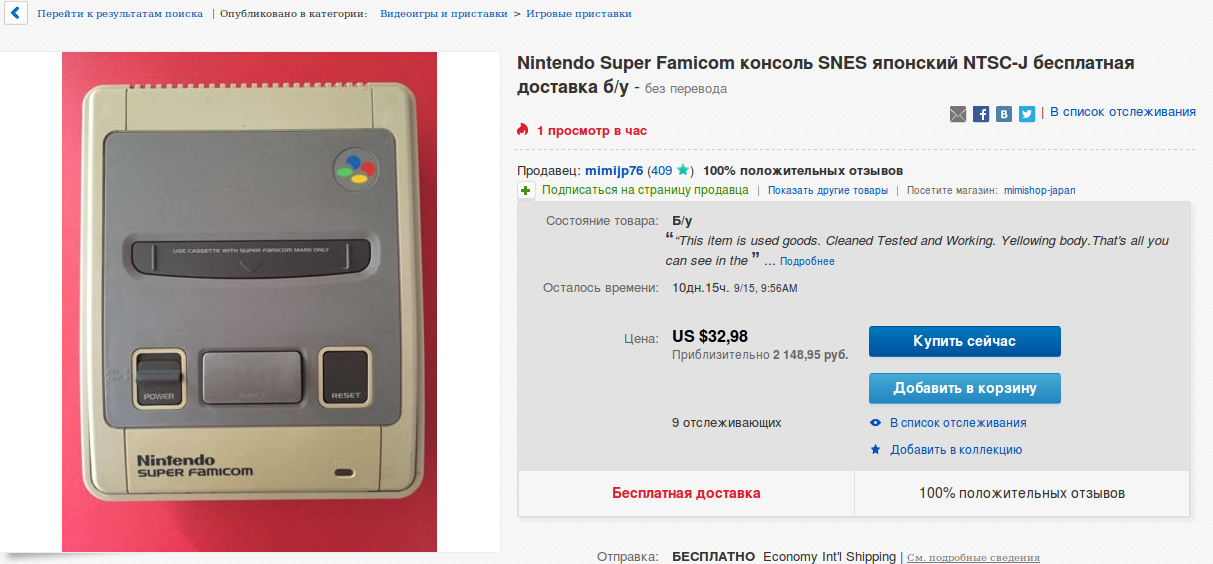Share listing on Twitter
The width and height of the screenshot is (1213, 564).
1027,114
